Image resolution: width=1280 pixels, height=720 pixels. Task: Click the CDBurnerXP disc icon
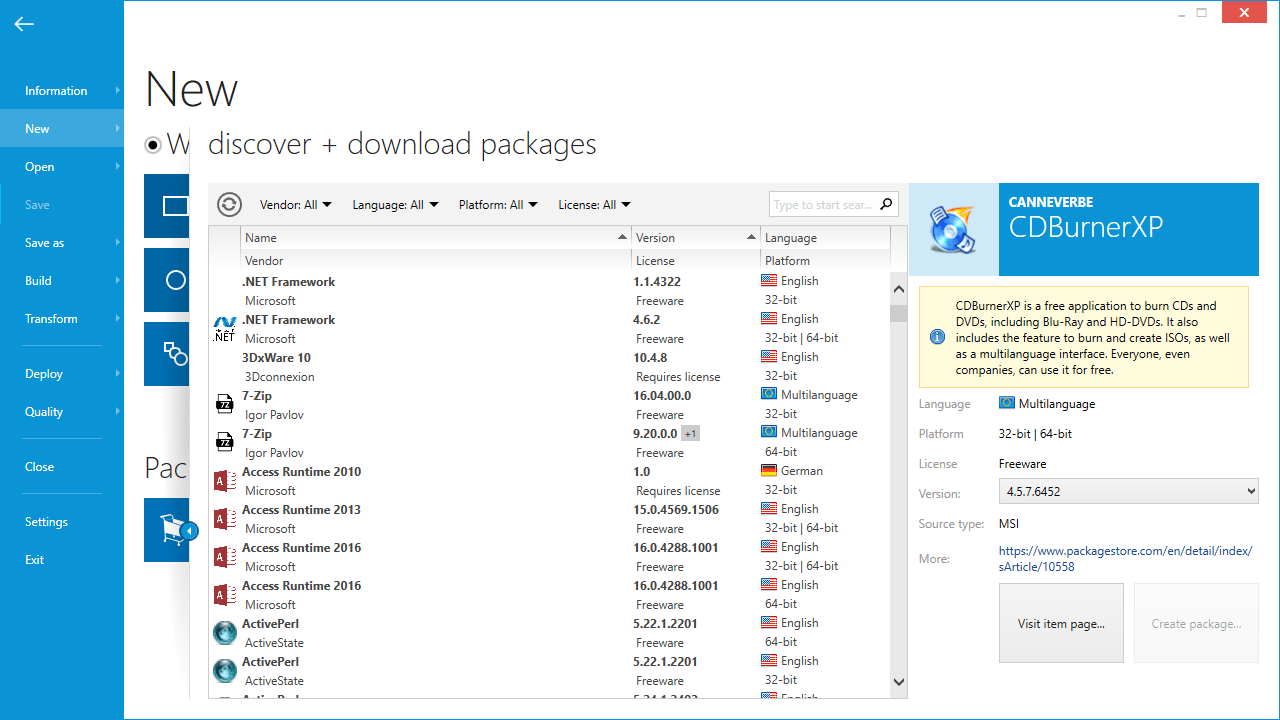[953, 229]
